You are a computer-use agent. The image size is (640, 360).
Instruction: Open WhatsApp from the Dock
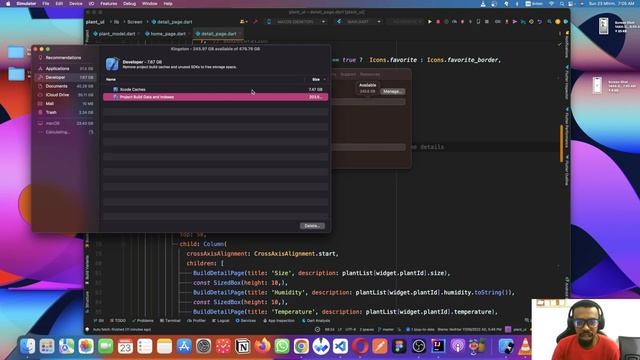[x=282, y=347]
